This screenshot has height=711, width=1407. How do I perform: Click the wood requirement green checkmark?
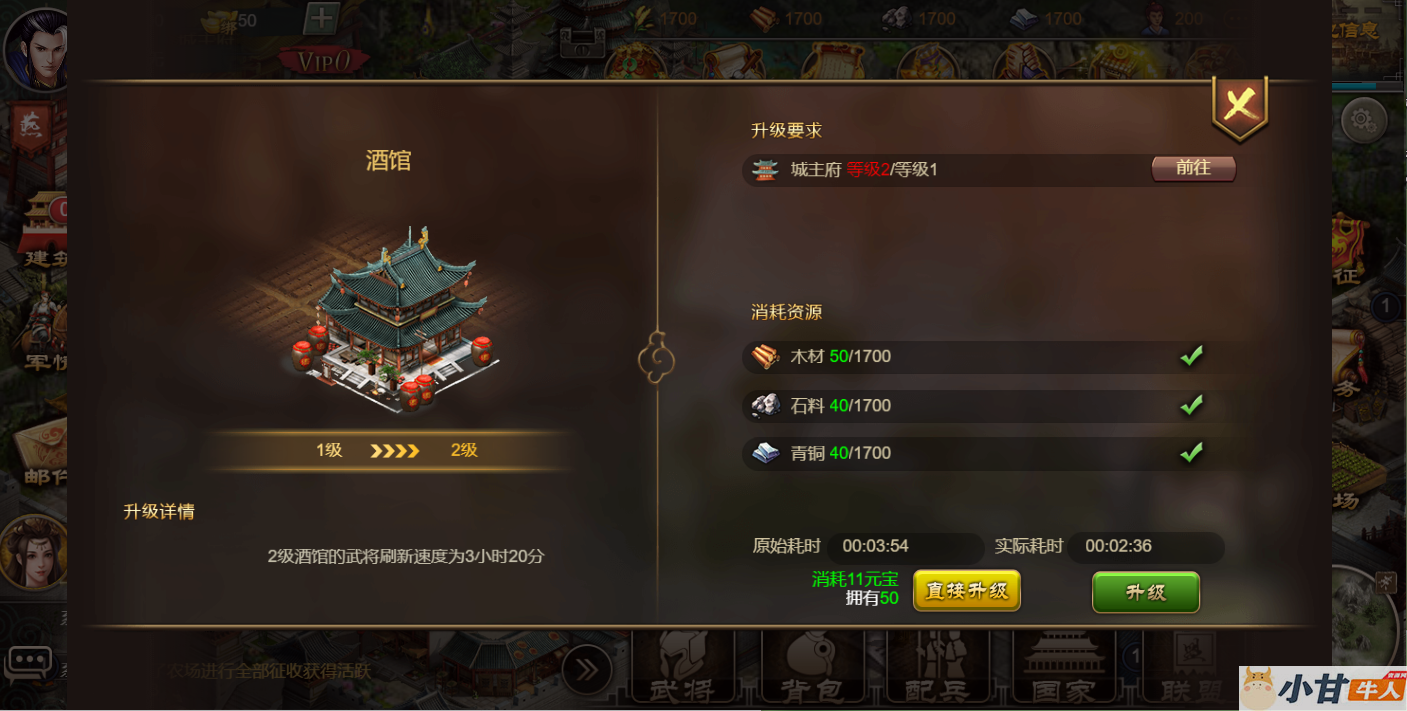(x=1191, y=355)
